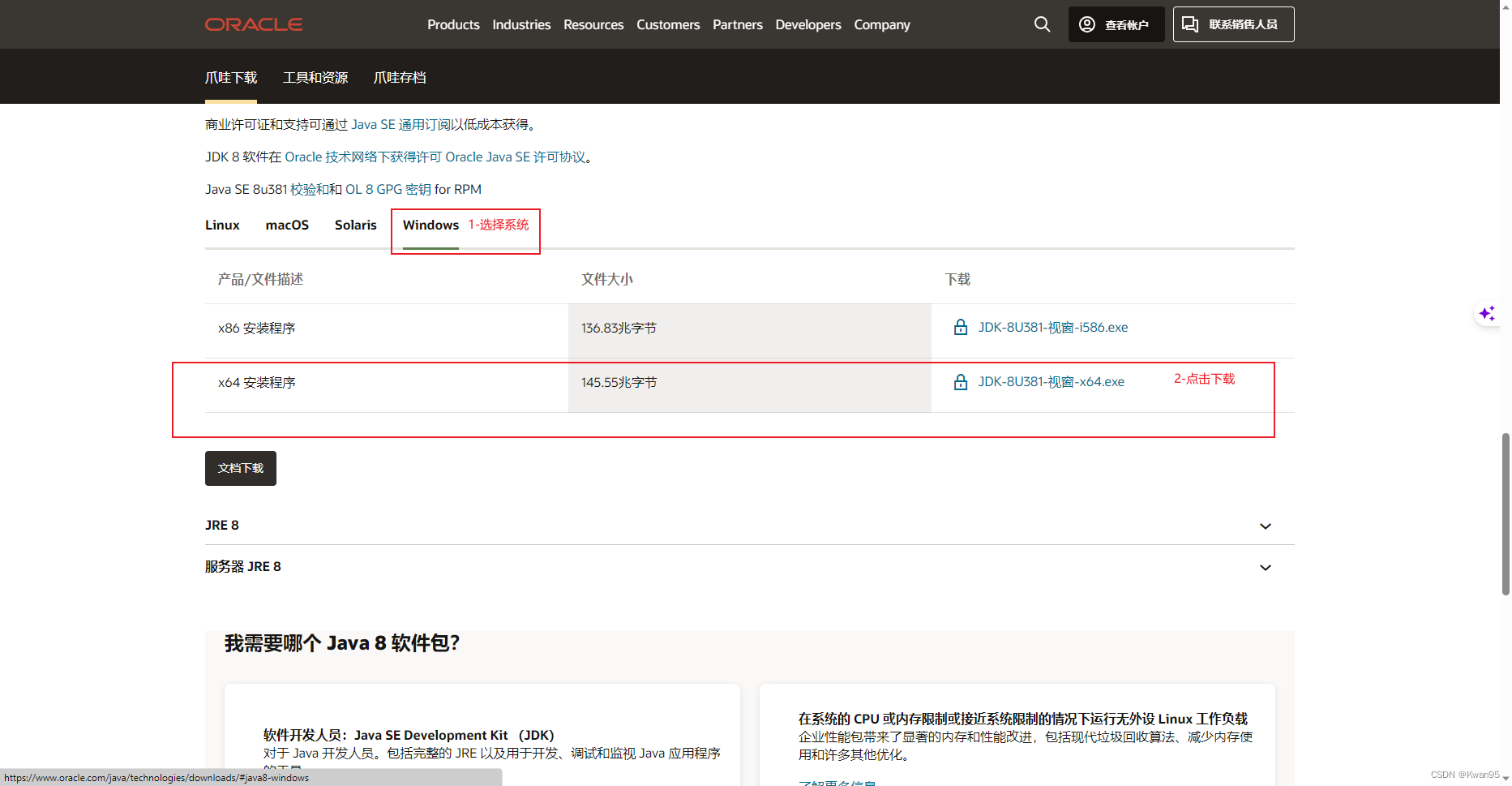
Task: Click the page vertical scrollbar thumb
Action: [1506, 514]
